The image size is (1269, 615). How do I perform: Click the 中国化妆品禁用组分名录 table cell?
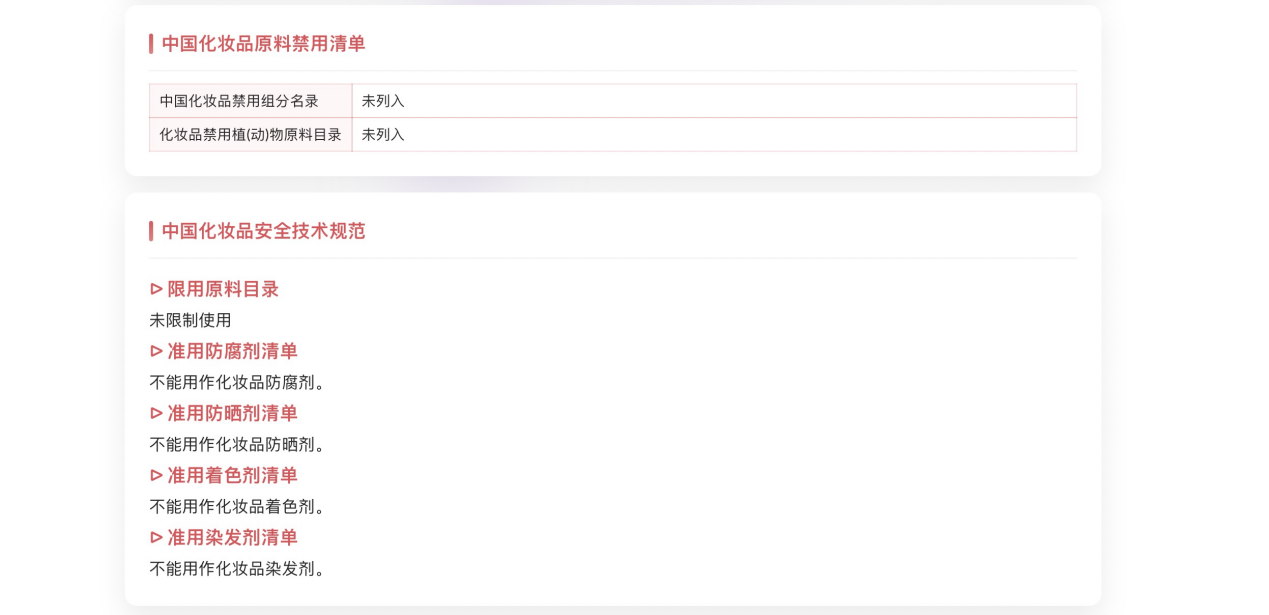[x=239, y=101]
